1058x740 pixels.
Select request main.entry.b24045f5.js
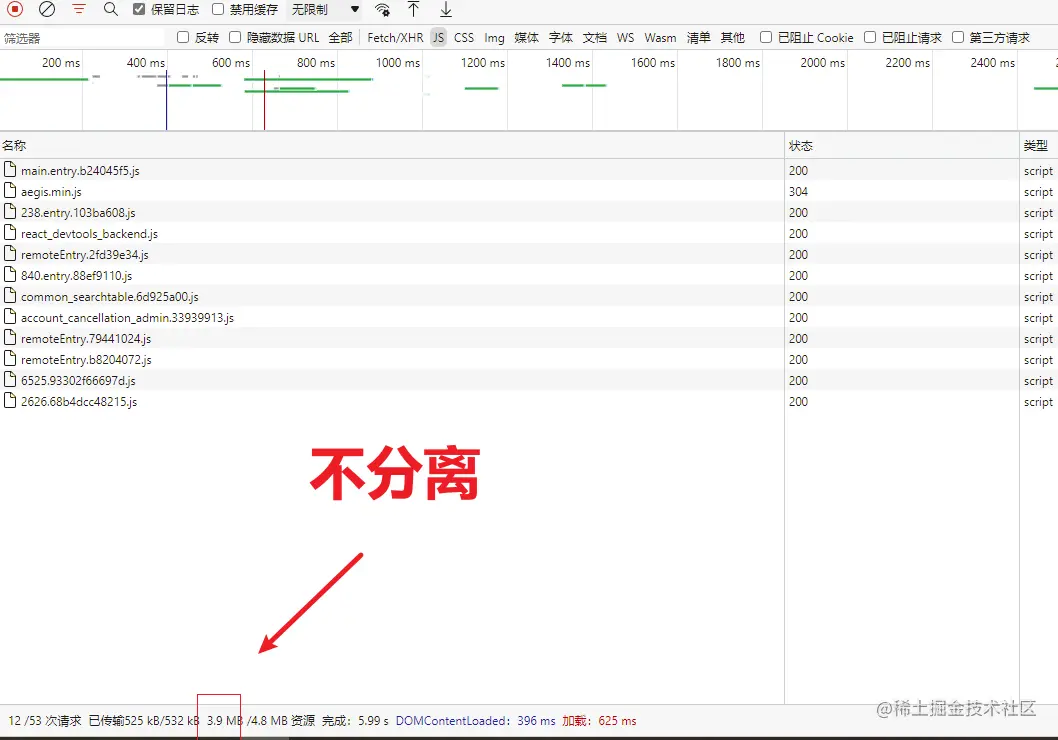point(529,170)
